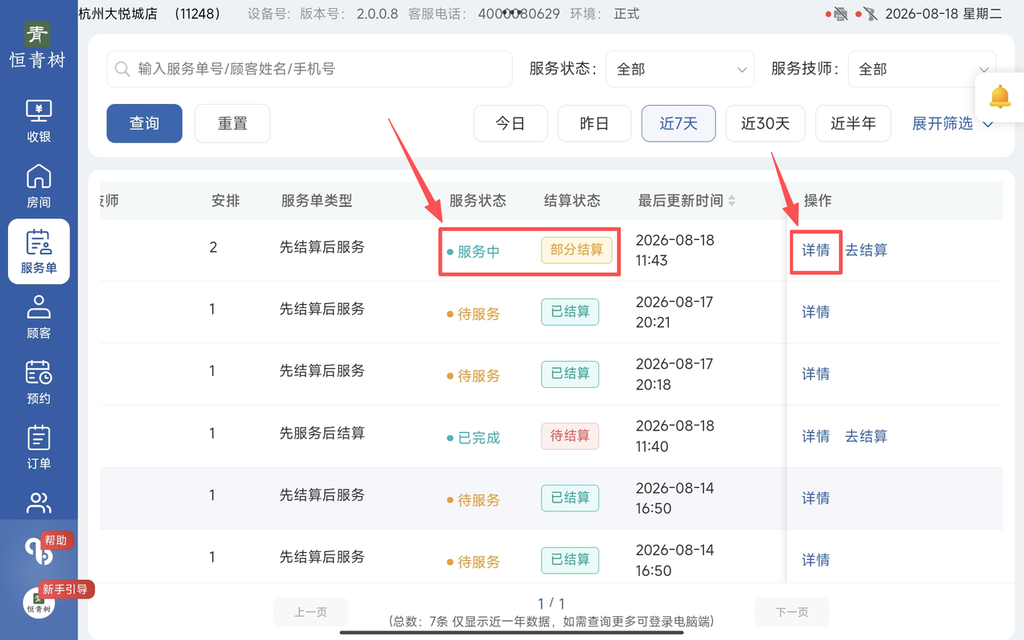Open the 顾客 customer sidebar icon

[39, 317]
